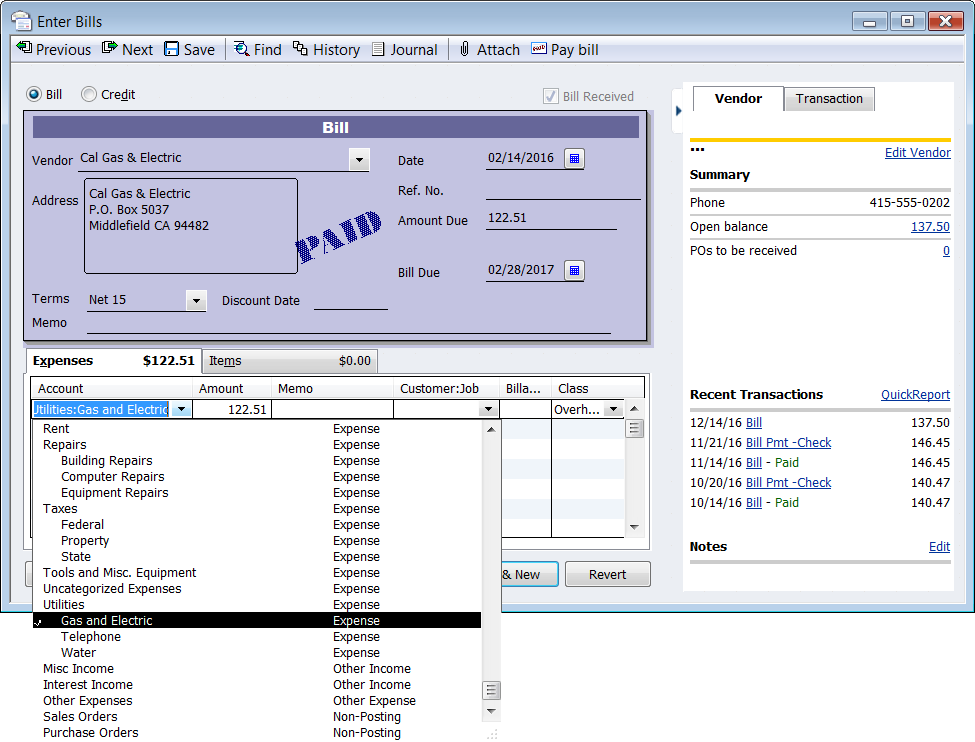Save the bill using toolbar Save
The image size is (975, 742).
[189, 49]
